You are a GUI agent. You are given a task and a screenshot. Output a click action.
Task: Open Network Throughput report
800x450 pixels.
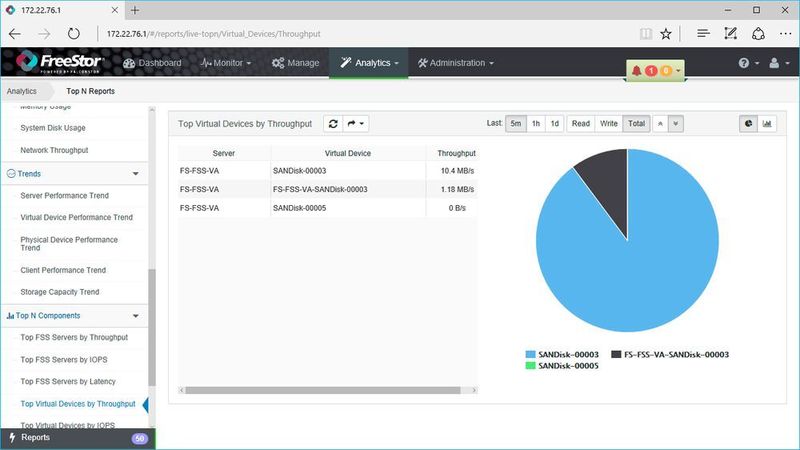tap(54, 150)
